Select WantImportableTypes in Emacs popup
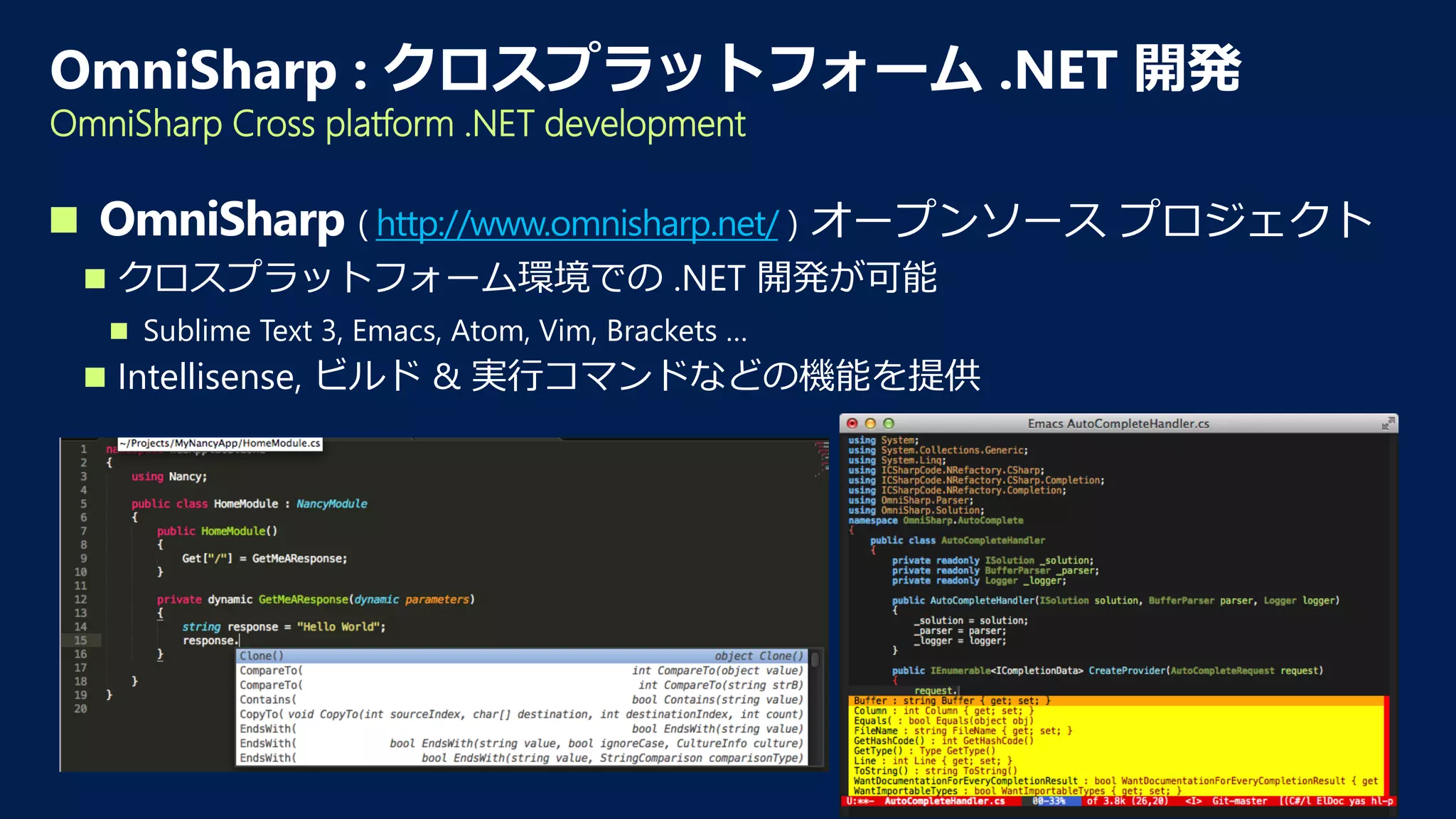This screenshot has width=1456, height=819. [1117, 791]
